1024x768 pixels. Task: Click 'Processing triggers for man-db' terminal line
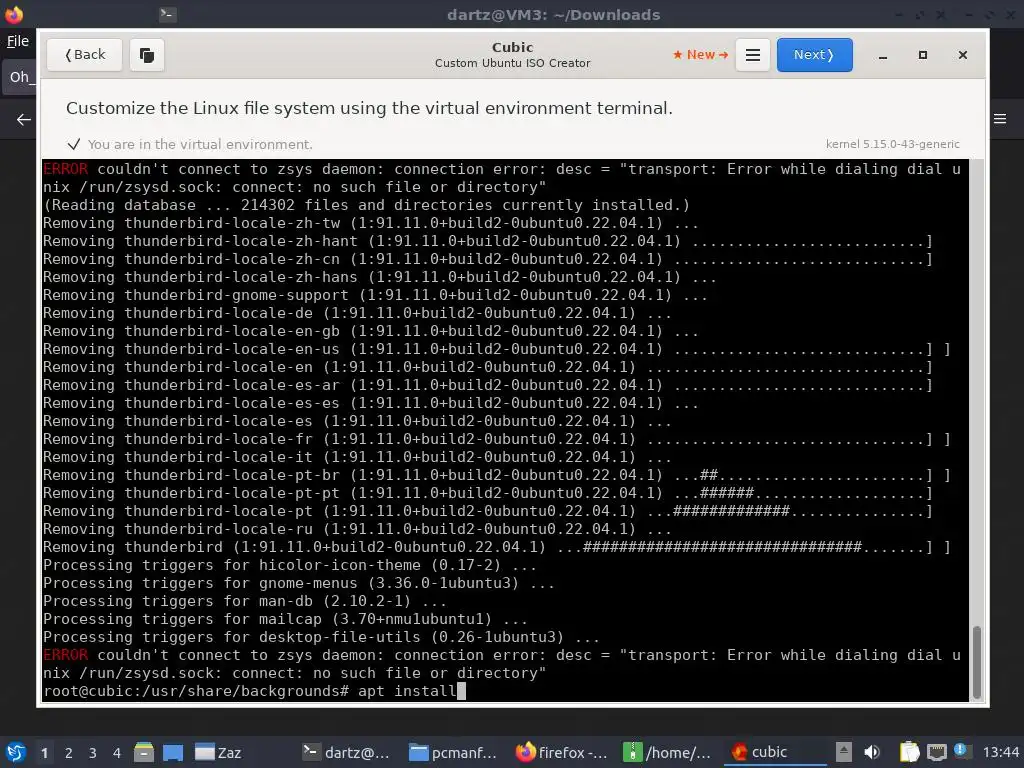point(245,601)
